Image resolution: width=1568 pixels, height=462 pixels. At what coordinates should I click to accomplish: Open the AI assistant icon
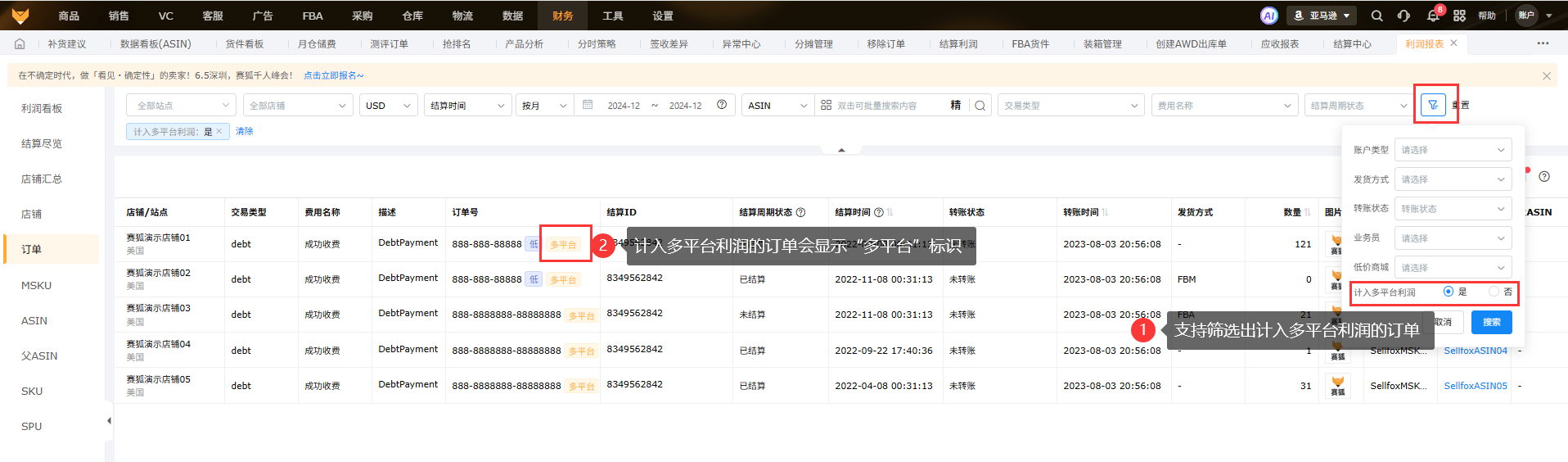(1268, 16)
